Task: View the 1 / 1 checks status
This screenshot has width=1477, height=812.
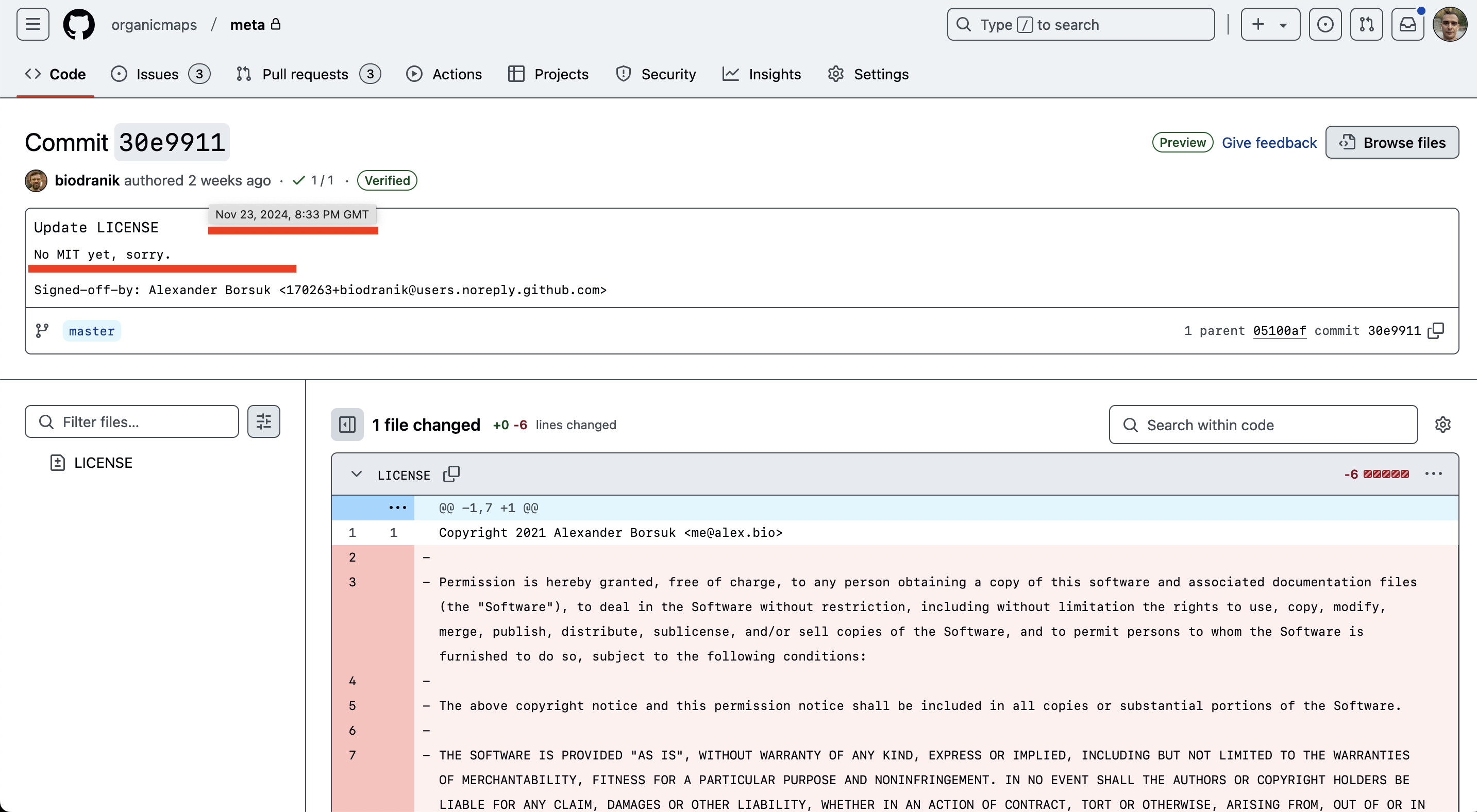Action: pos(312,180)
